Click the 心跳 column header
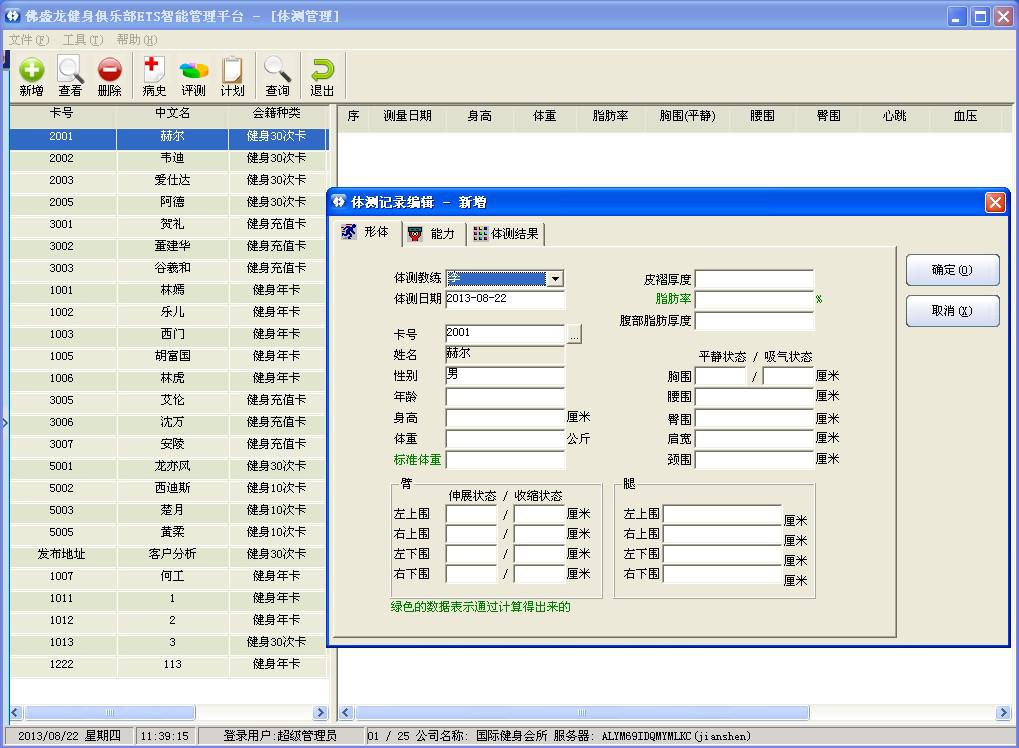Image resolution: width=1019 pixels, height=748 pixels. pyautogui.click(x=894, y=116)
